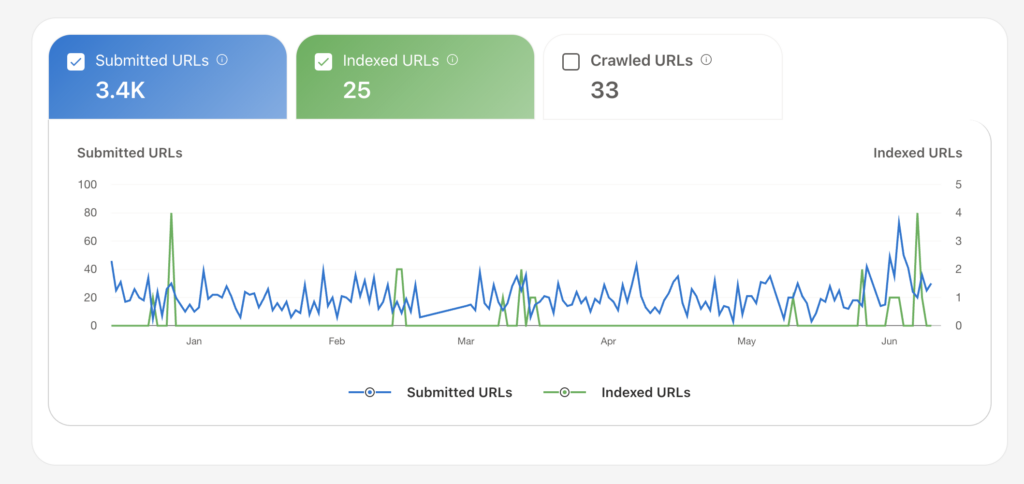This screenshot has width=1024, height=484.
Task: Click the 60 tick on left axis
Action: (90, 241)
